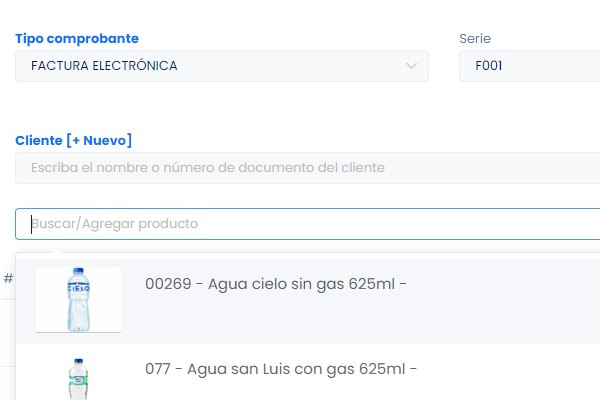
Task: Click the 625ml text in Agua cielo row
Action: tap(371, 284)
